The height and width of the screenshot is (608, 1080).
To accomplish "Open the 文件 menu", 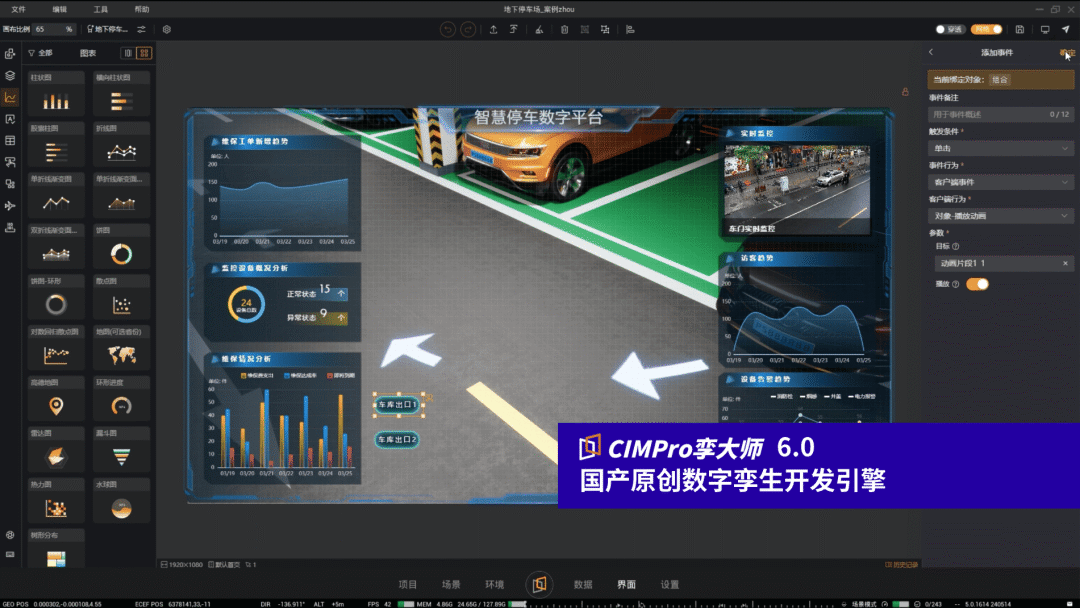I will point(19,9).
